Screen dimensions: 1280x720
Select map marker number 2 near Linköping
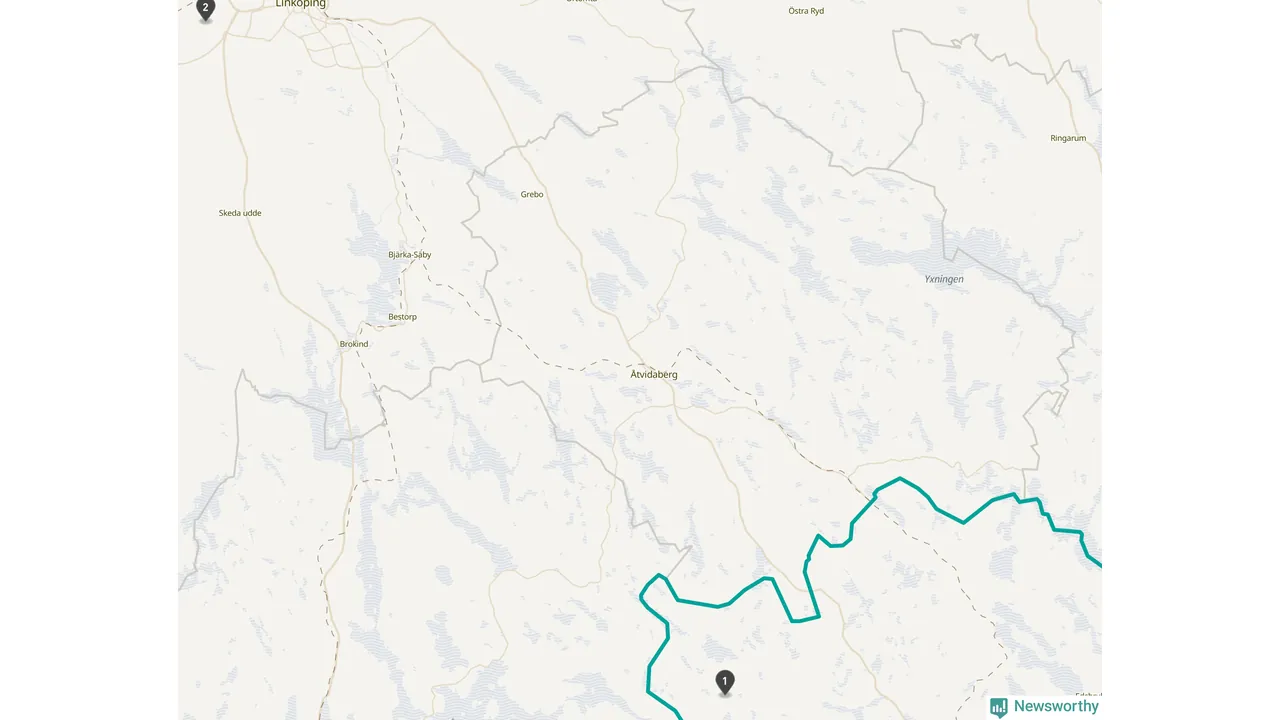pos(205,10)
